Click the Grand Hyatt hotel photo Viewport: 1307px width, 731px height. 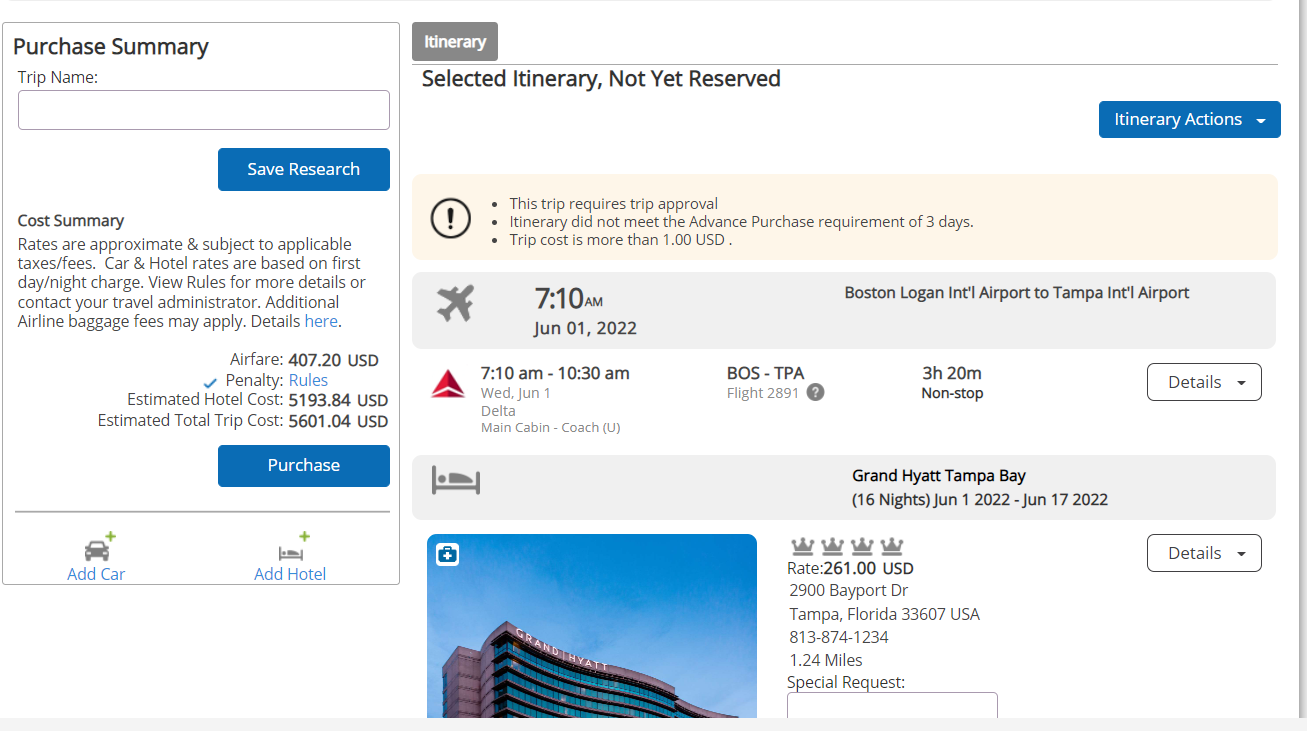[x=592, y=640]
